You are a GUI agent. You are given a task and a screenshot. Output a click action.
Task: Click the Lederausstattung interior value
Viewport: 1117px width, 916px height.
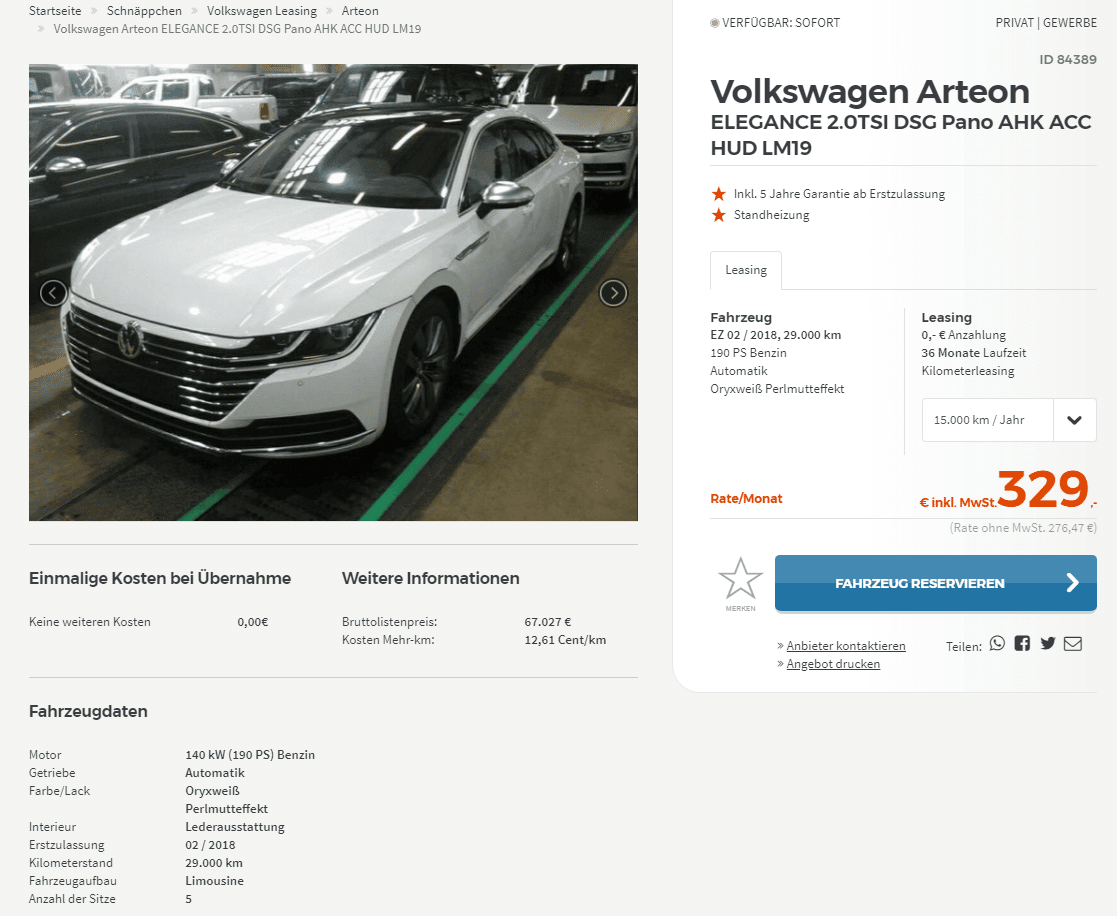pos(234,827)
